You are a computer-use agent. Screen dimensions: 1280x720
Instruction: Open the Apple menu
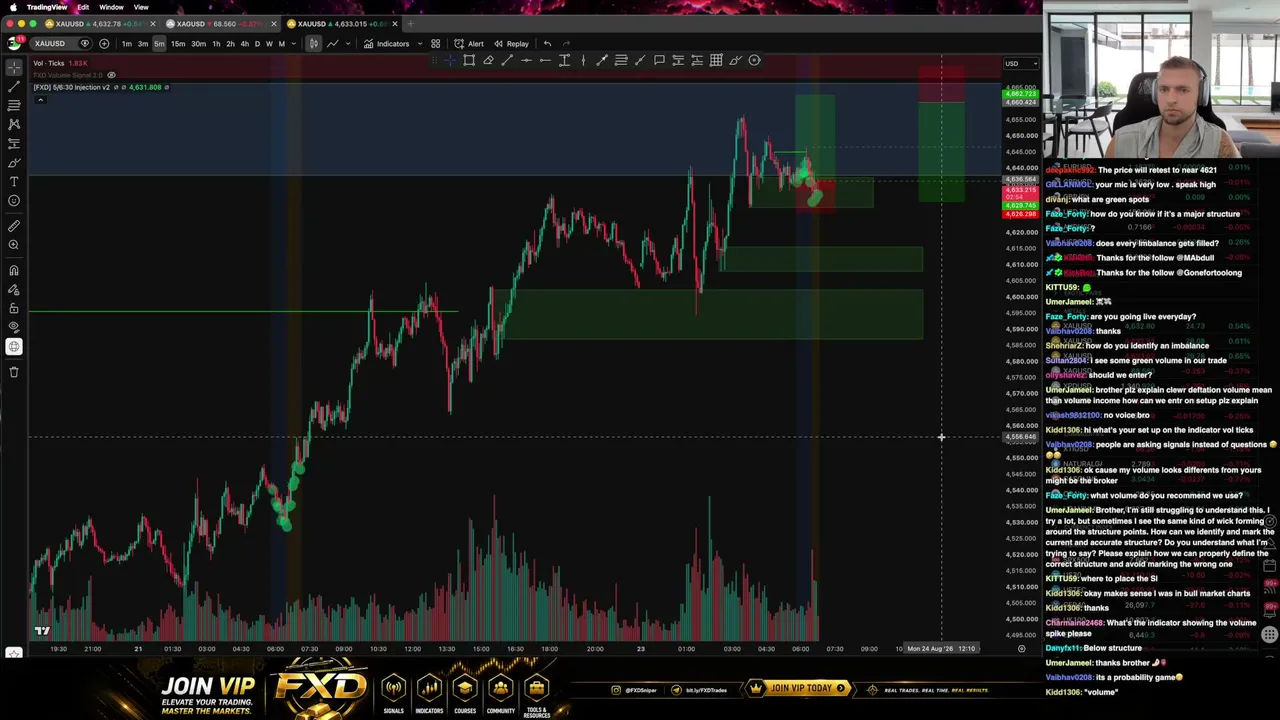tap(13, 7)
